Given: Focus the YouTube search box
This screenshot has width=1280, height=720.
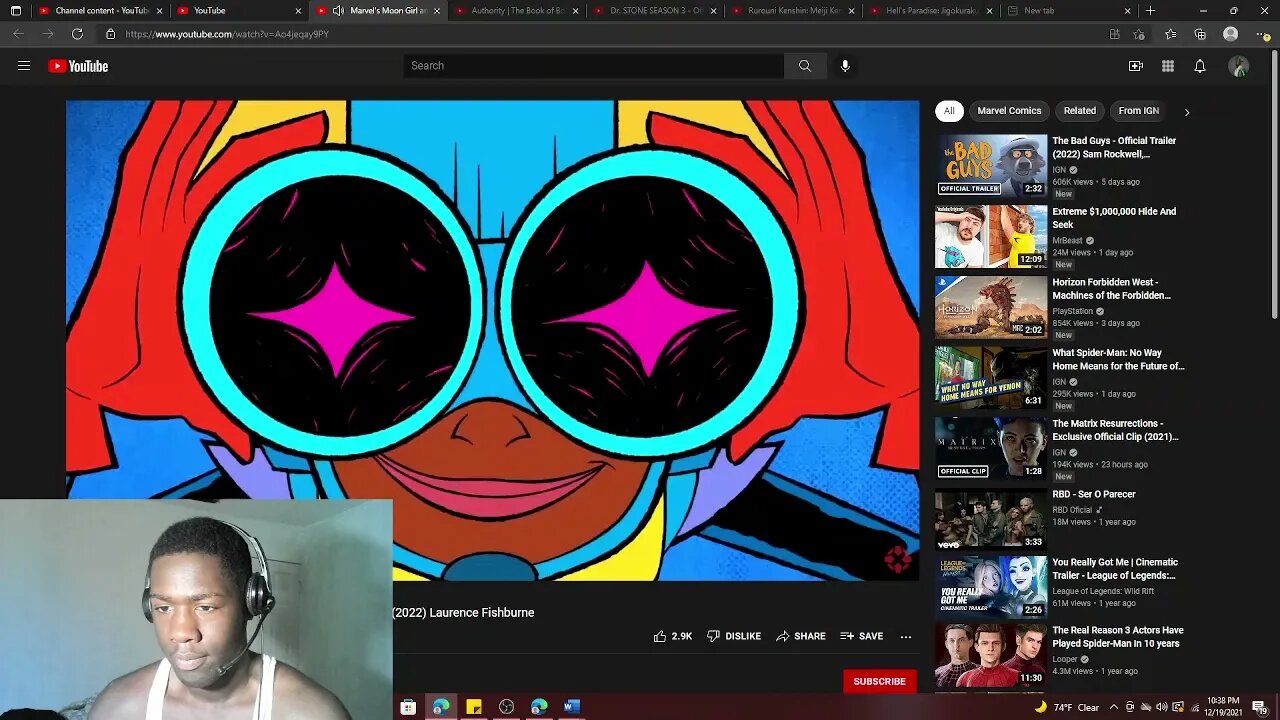Looking at the screenshot, I should click(594, 66).
